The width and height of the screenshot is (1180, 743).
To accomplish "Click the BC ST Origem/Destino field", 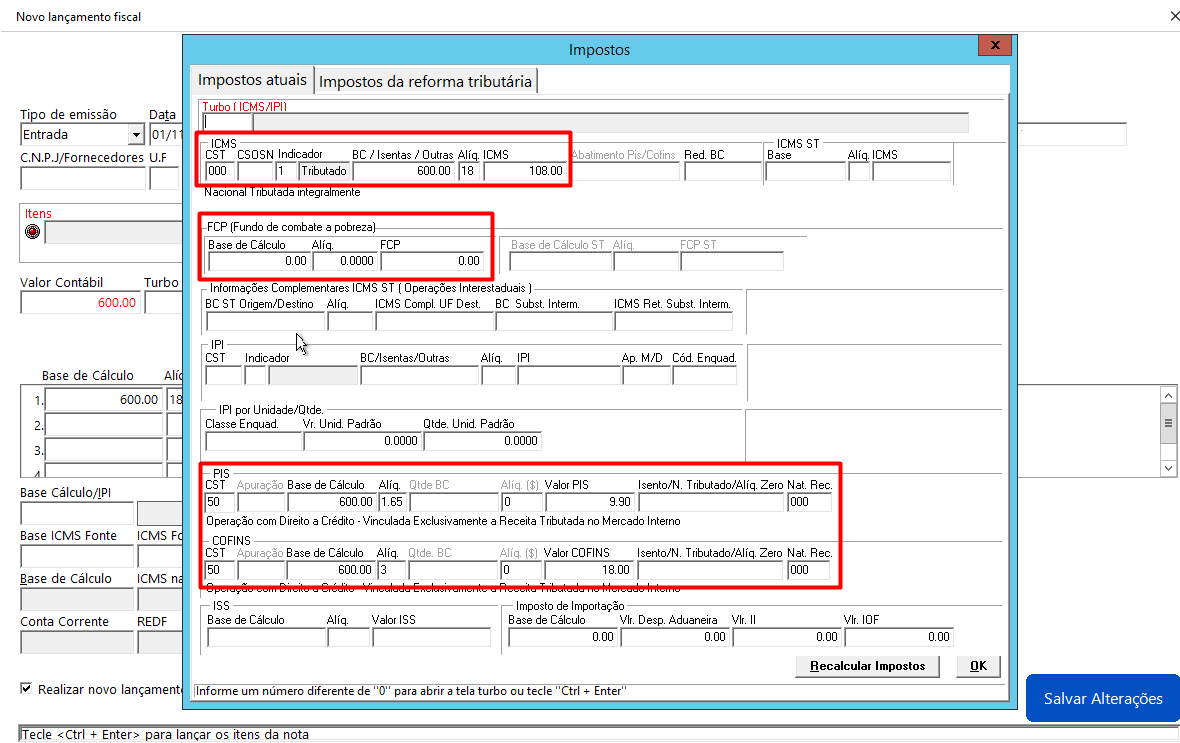I will [265, 321].
